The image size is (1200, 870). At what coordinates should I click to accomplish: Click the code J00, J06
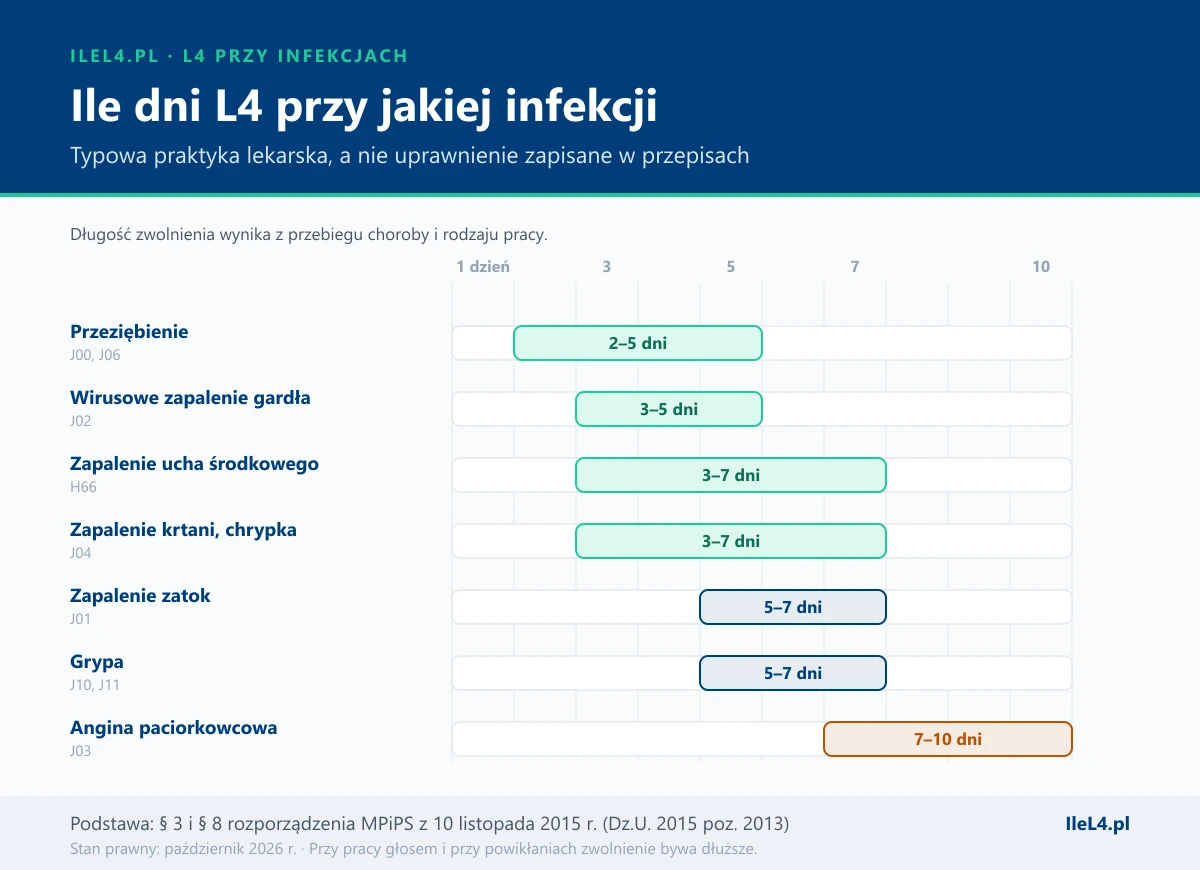tap(95, 355)
